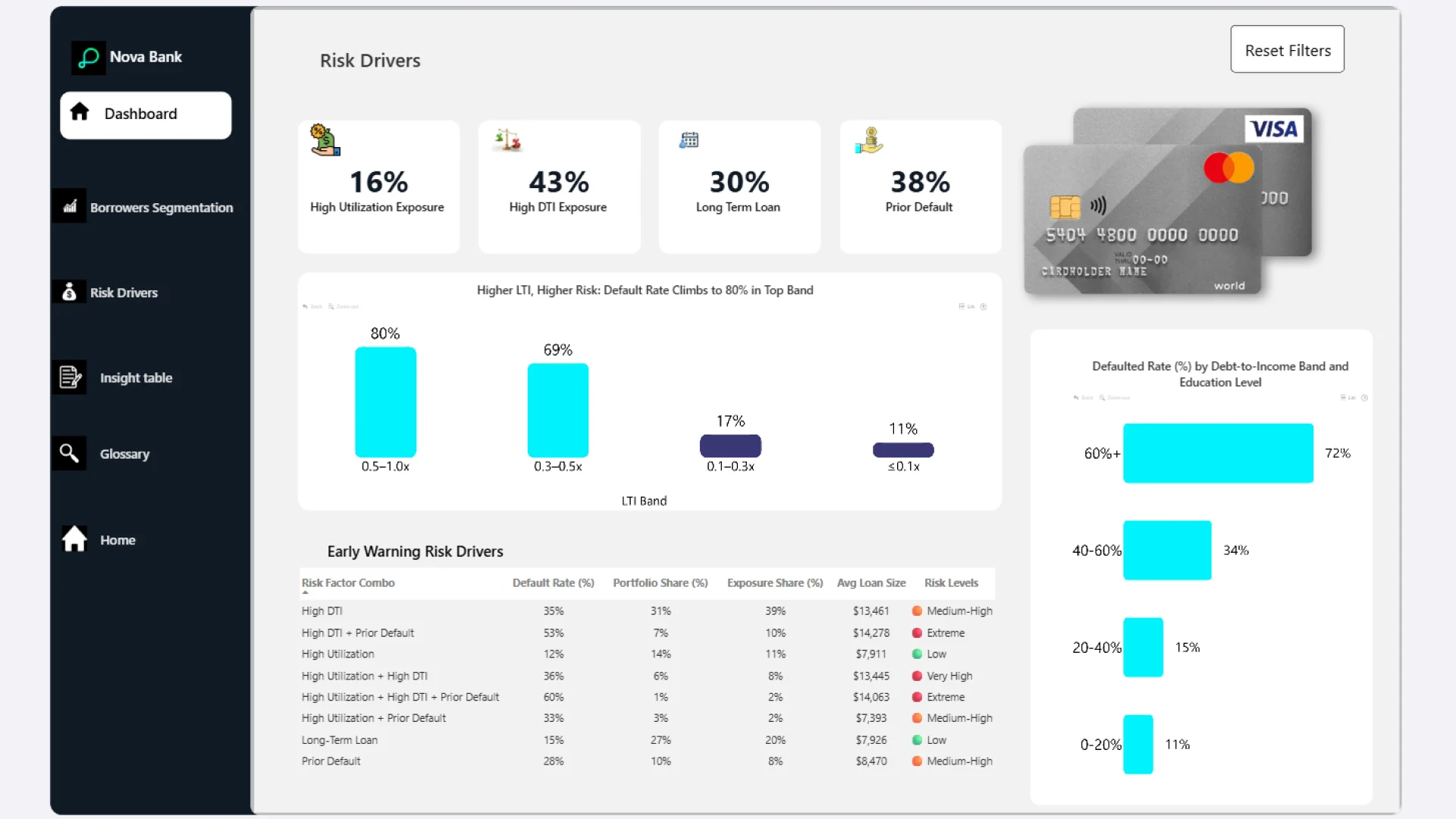Select the Insight table menu item
The width and height of the screenshot is (1456, 819).
[136, 378]
